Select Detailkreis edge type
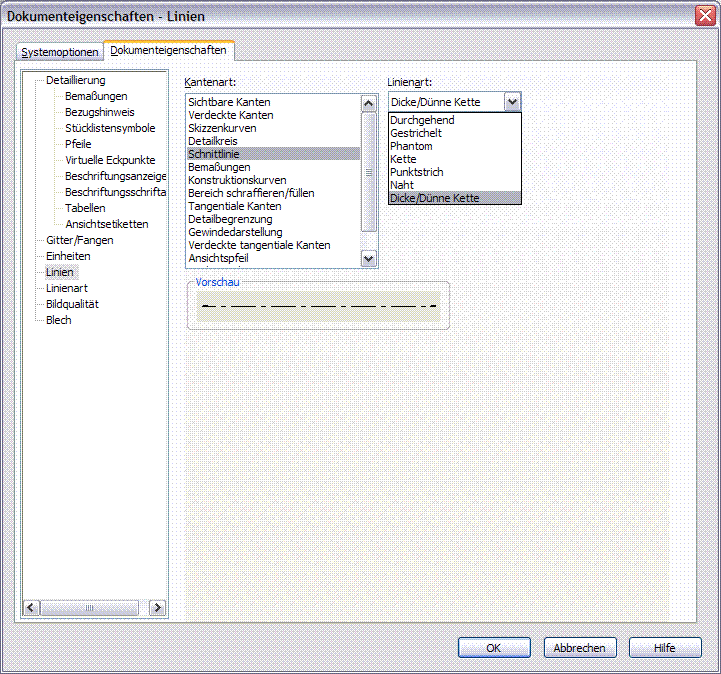 [x=273, y=141]
